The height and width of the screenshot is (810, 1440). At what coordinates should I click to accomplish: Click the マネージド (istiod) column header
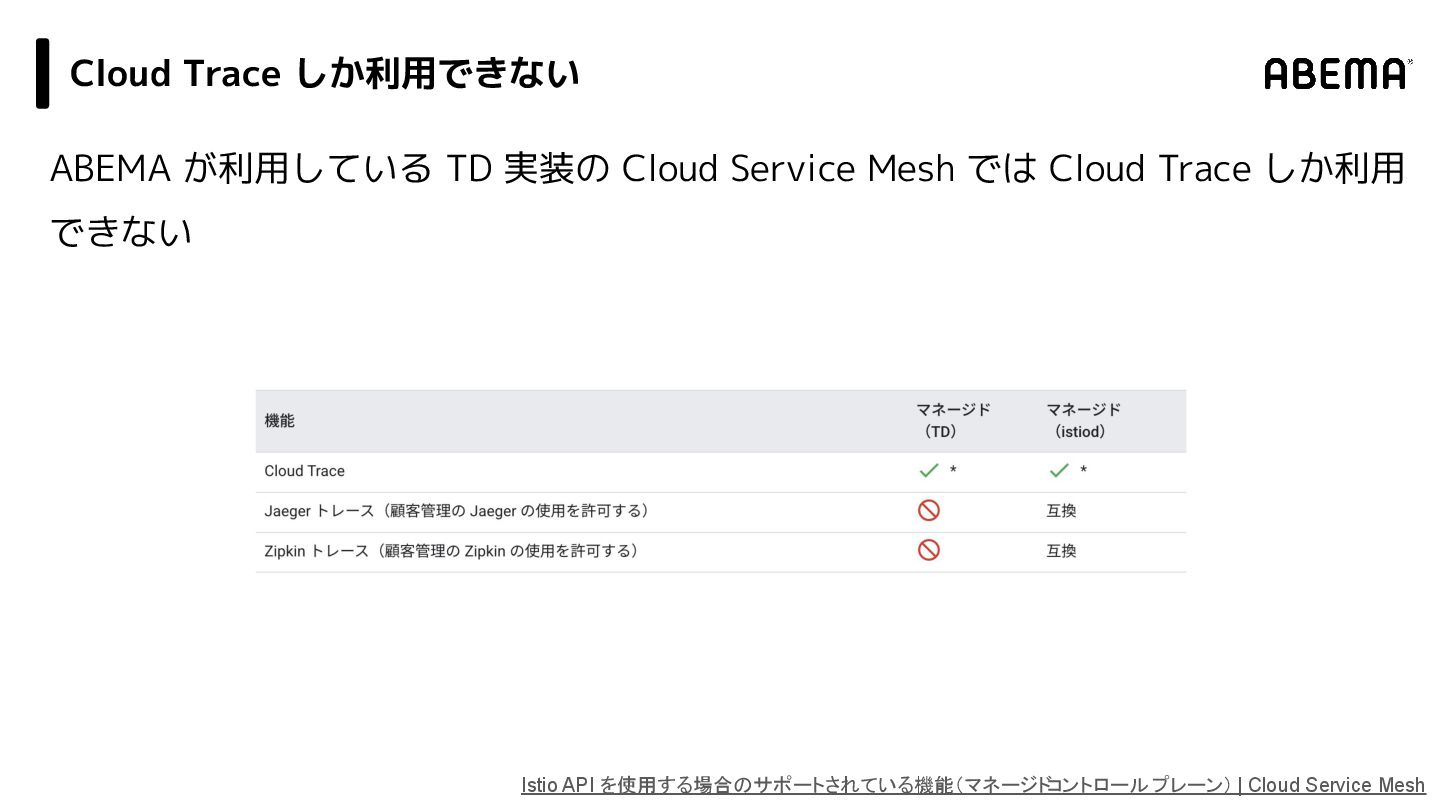point(1083,421)
